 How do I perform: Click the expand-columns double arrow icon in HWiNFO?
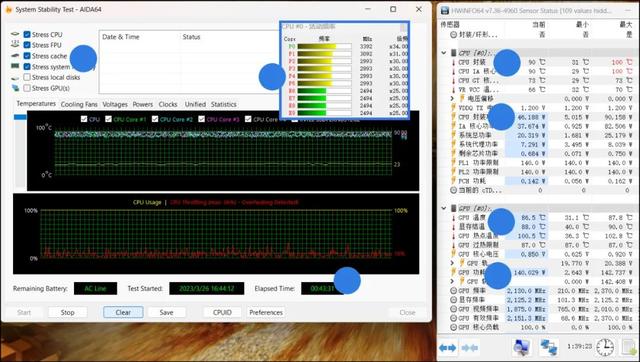[447, 348]
